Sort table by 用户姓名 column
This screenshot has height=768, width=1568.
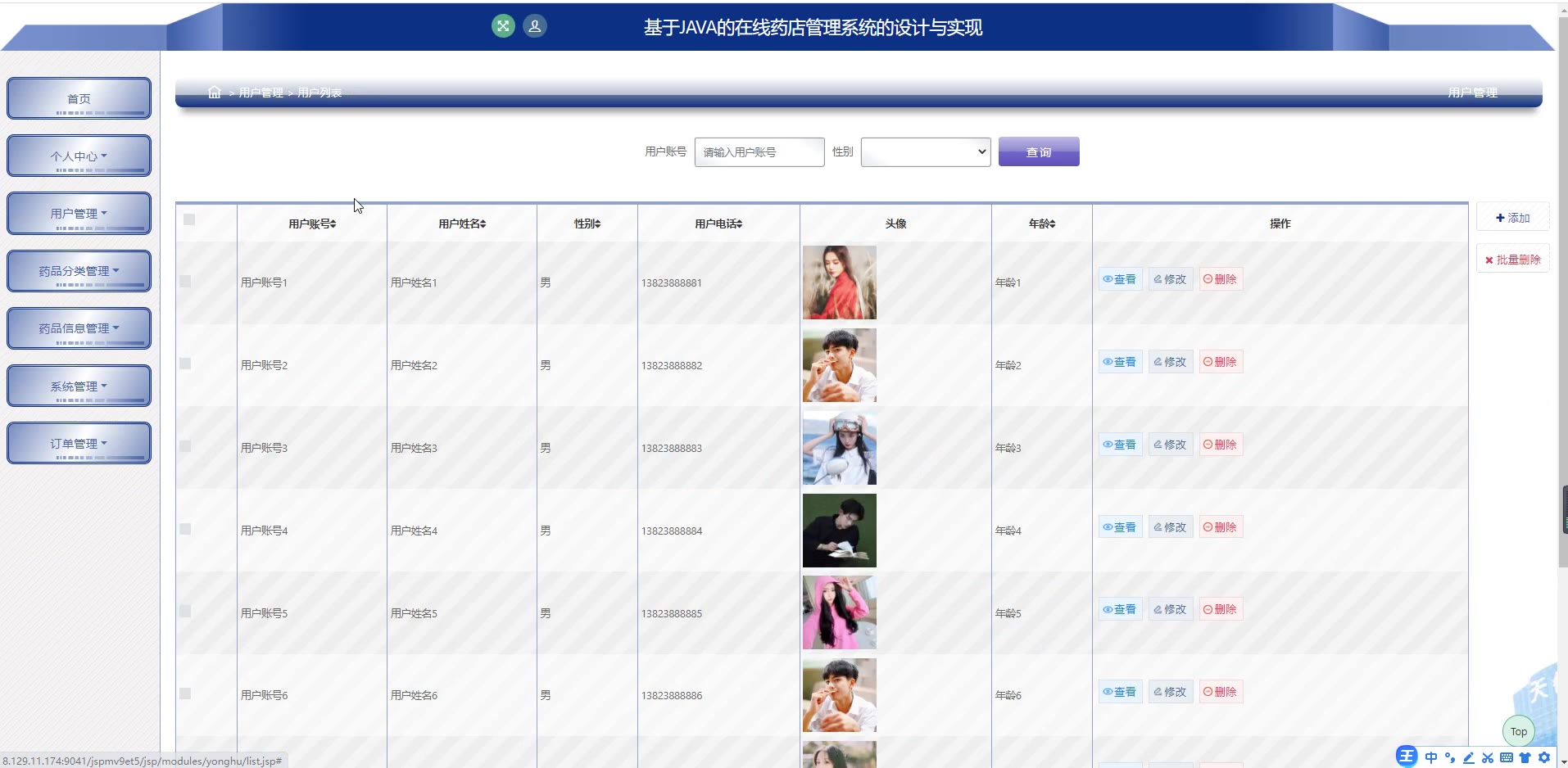tap(462, 224)
